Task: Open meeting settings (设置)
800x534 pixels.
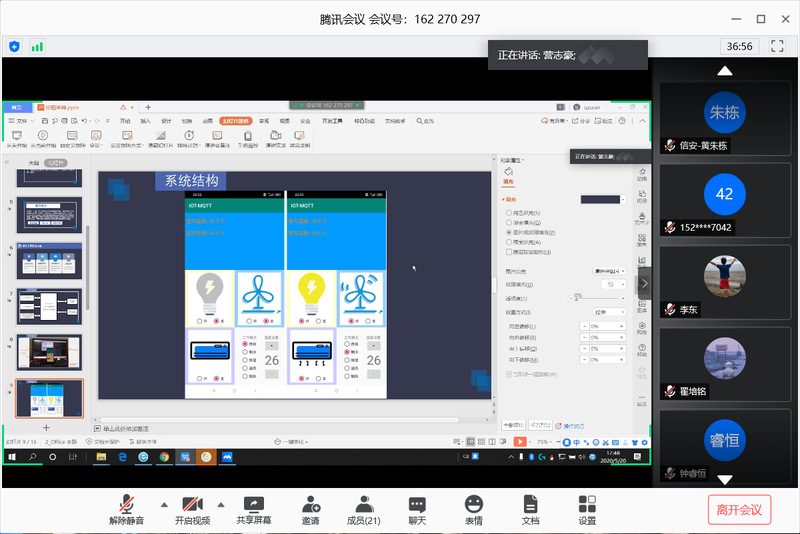Action: coord(587,509)
